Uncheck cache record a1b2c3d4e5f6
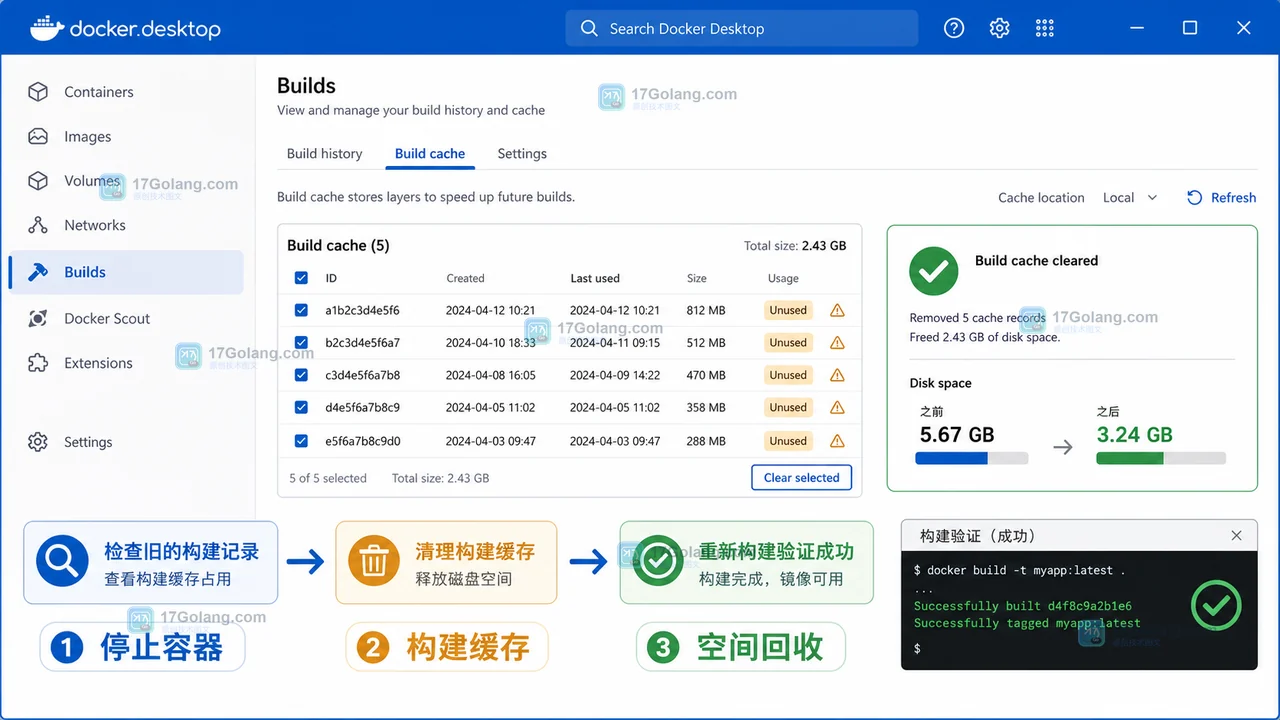 point(301,310)
